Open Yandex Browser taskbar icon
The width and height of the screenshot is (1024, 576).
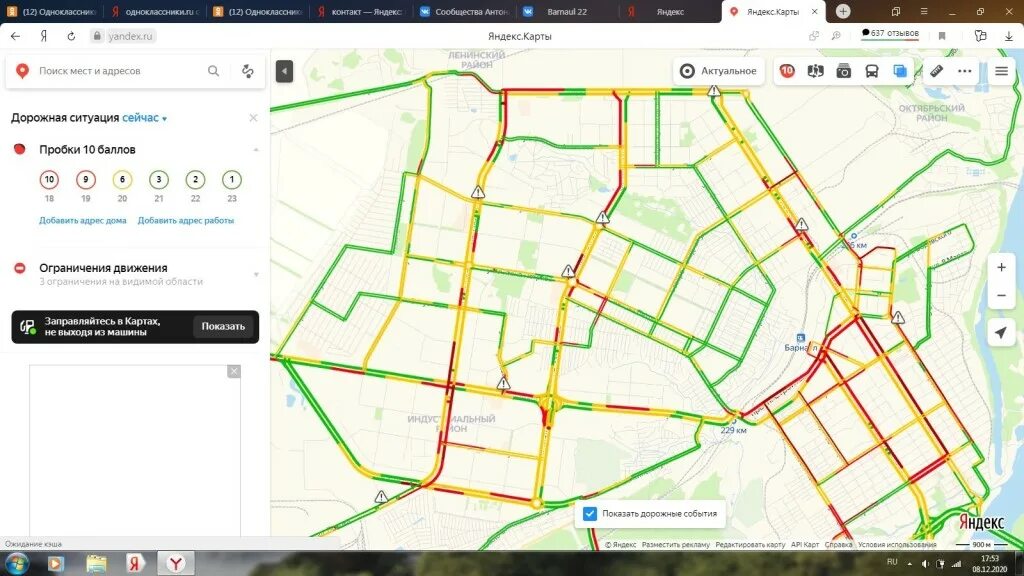point(176,563)
